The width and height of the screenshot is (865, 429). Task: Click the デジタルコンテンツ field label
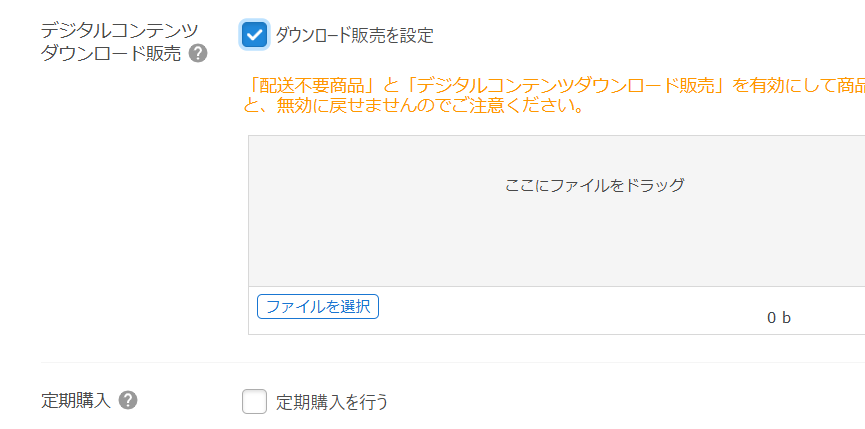[x=119, y=31]
